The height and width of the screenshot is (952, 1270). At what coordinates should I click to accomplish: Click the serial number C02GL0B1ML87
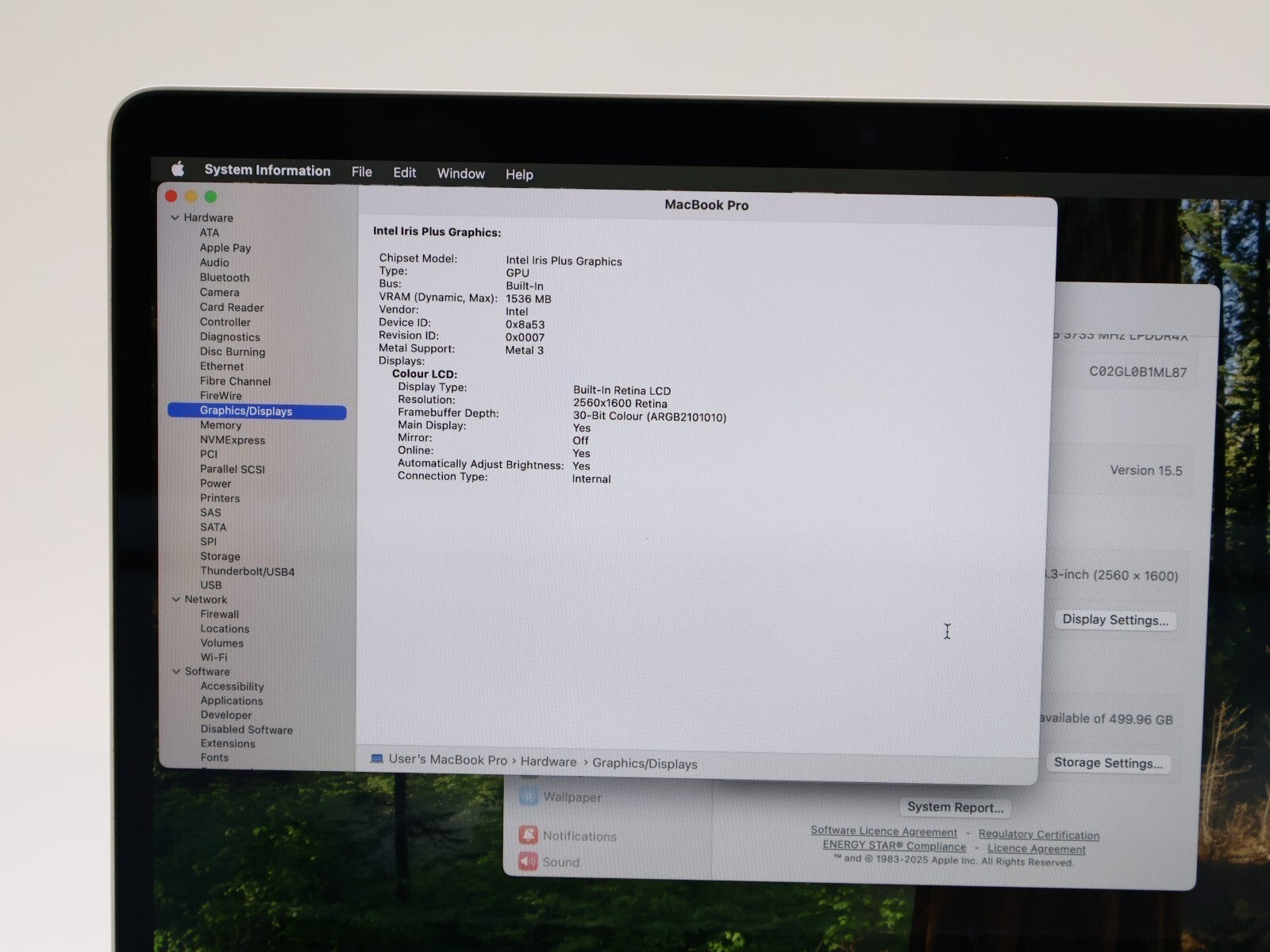1138,371
